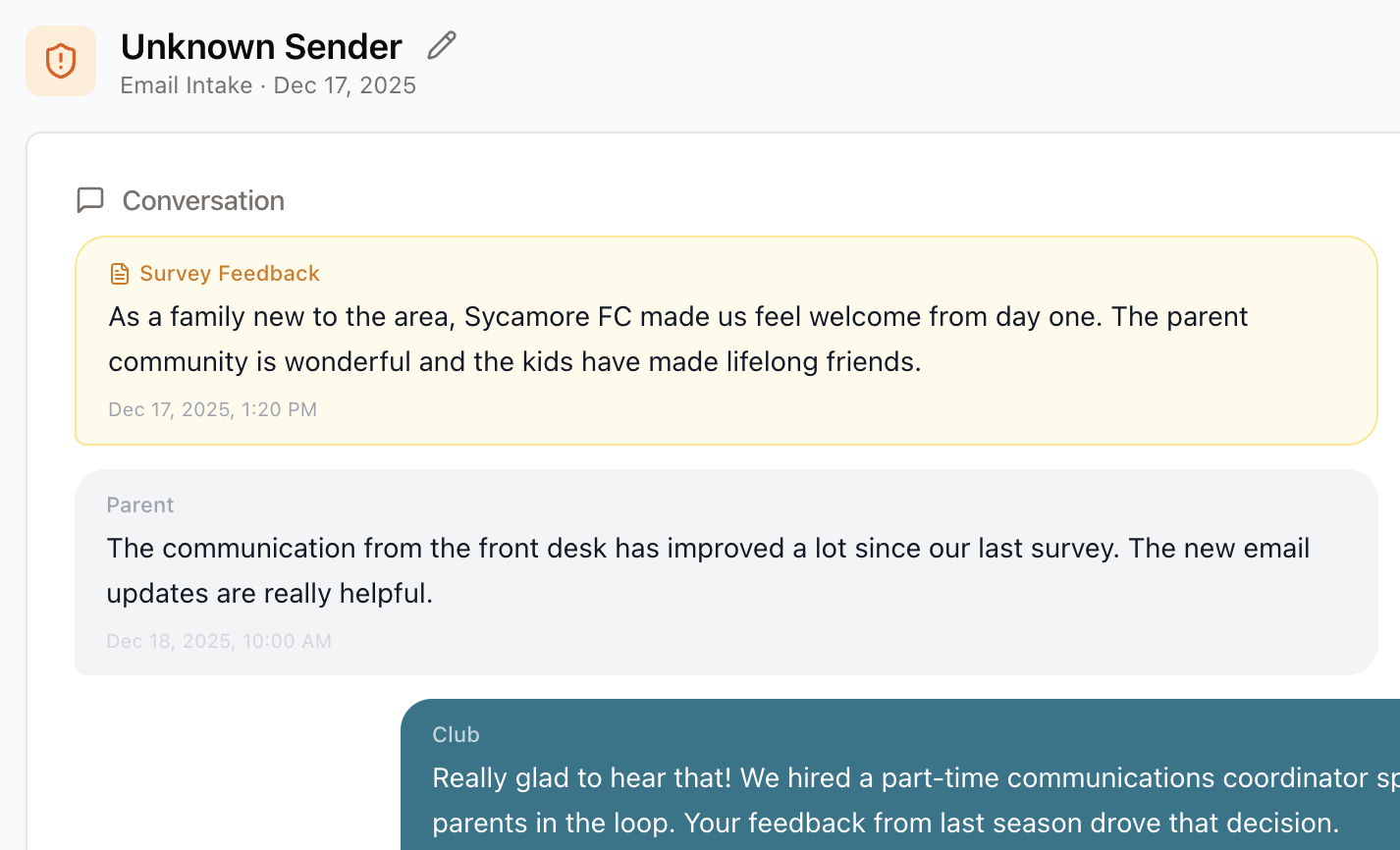Click the Unknown Sender title
This screenshot has width=1400, height=850.
(x=261, y=46)
